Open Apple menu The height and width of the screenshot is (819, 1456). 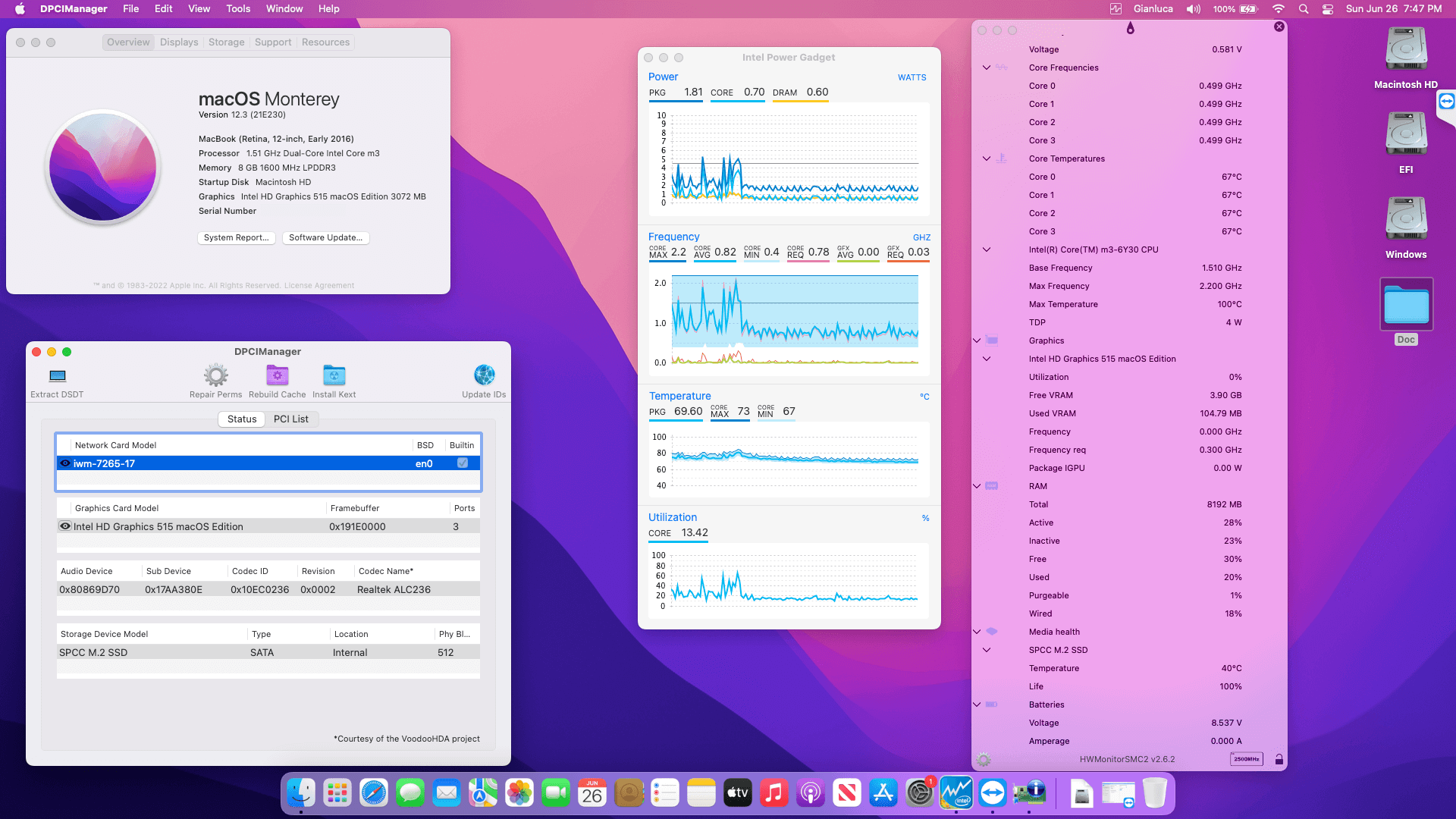(x=20, y=9)
